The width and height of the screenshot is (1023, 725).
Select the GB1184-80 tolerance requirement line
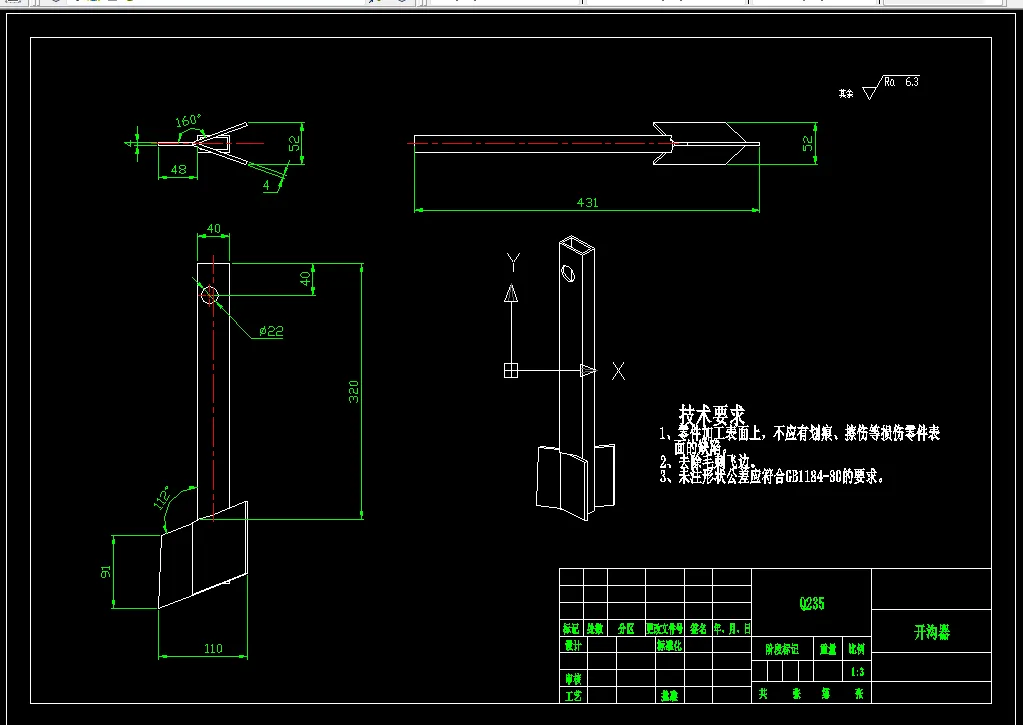772,476
